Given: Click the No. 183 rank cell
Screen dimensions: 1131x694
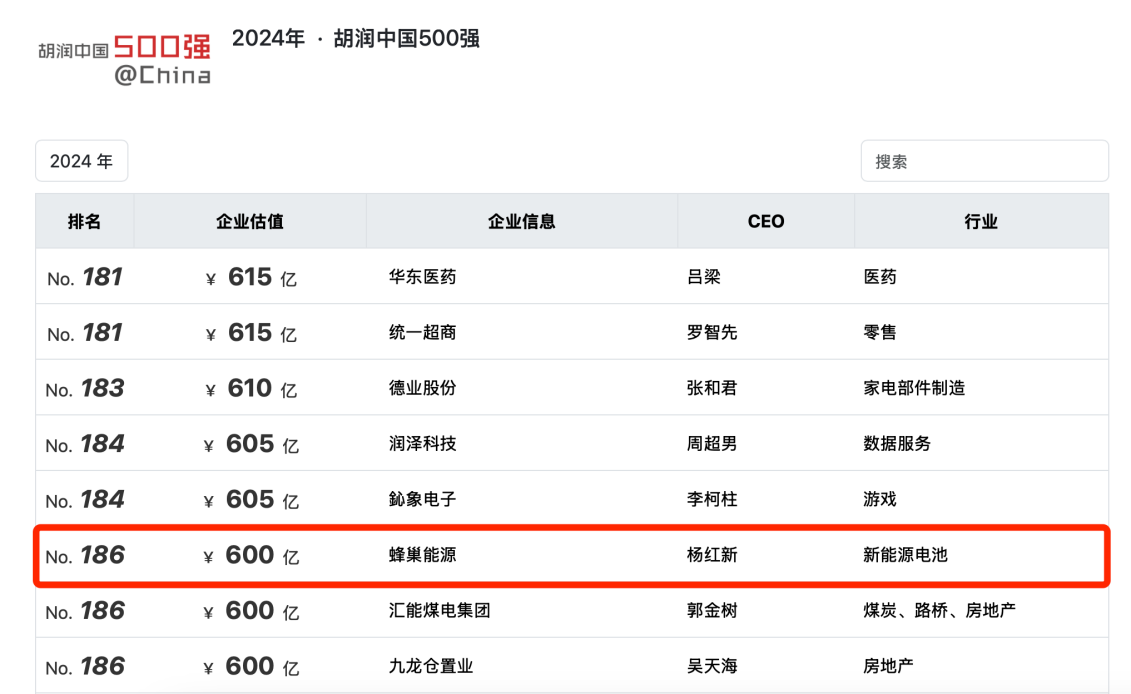Looking at the screenshot, I should tap(84, 388).
